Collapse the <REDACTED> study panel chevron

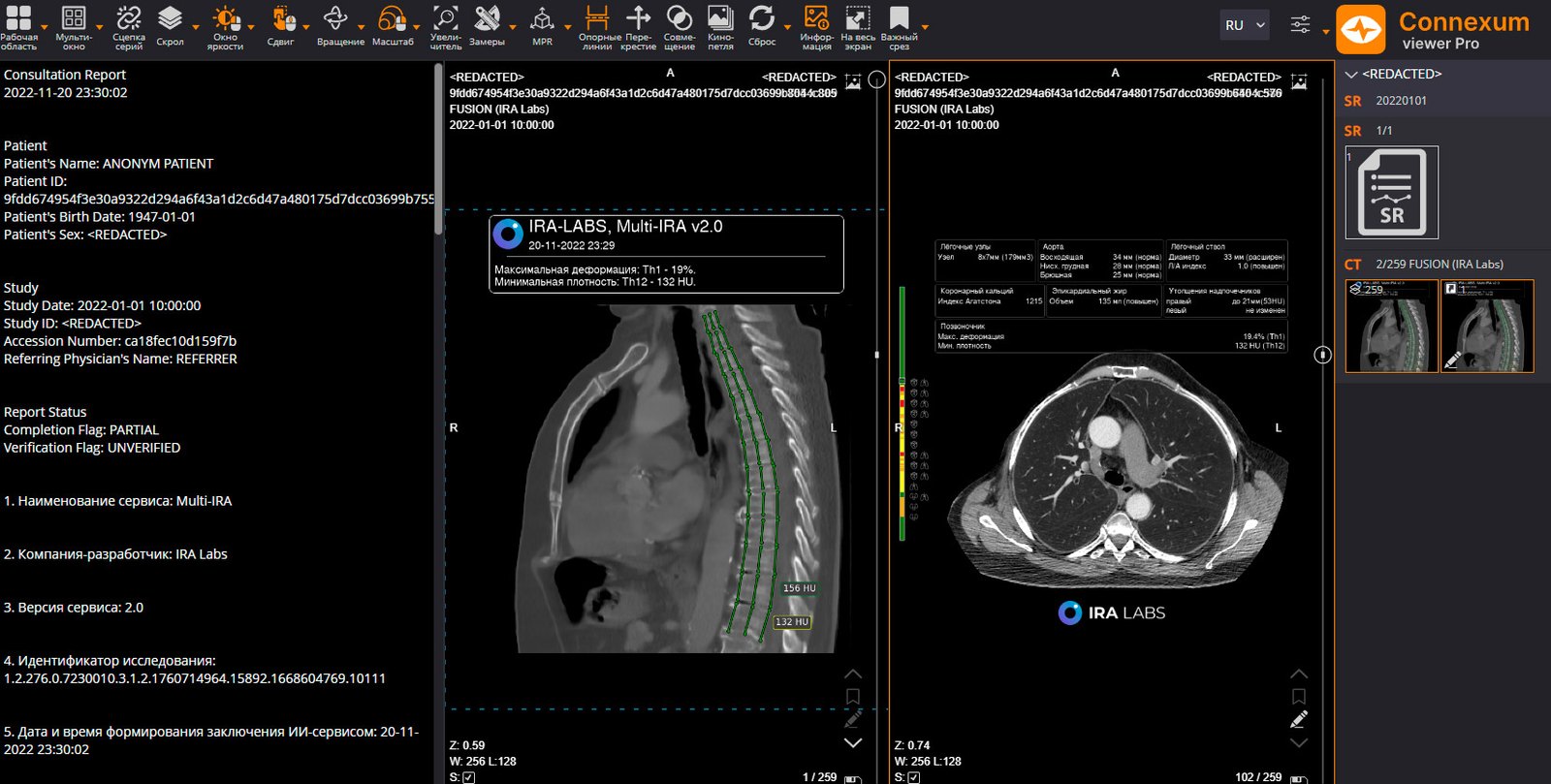pyautogui.click(x=1351, y=75)
